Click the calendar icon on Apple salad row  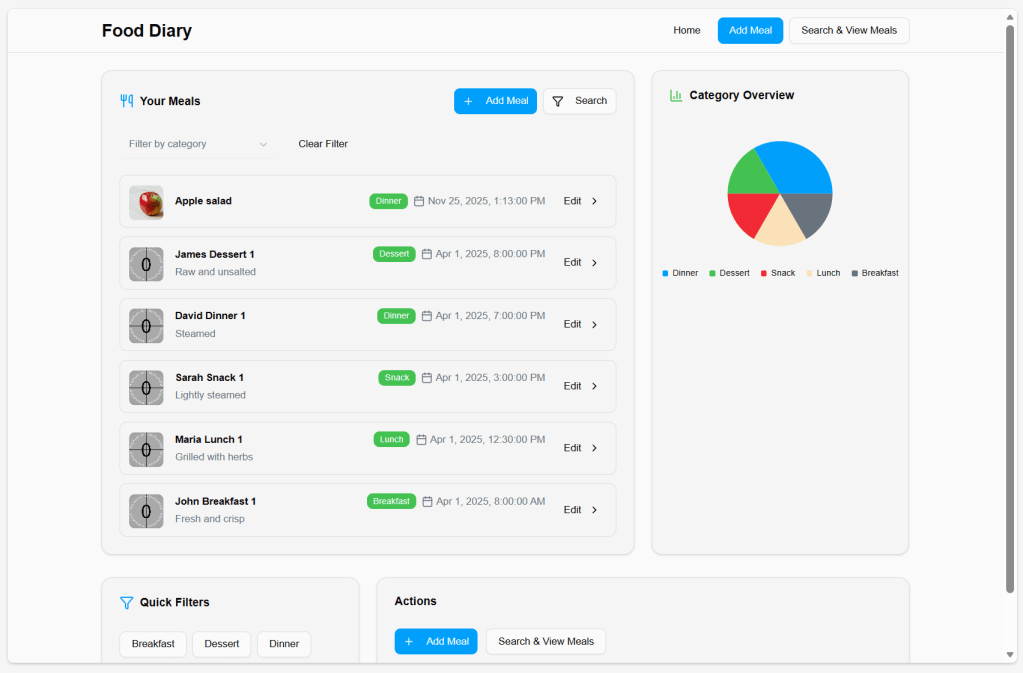(419, 201)
